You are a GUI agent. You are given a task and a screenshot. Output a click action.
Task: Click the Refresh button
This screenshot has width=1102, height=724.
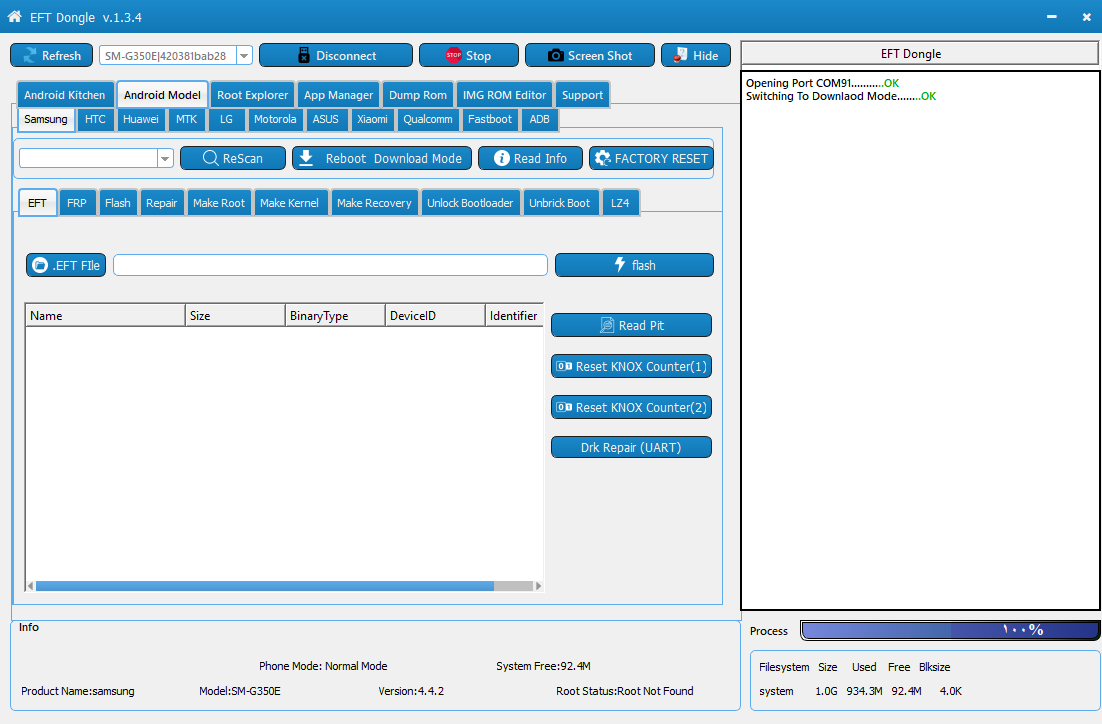51,56
